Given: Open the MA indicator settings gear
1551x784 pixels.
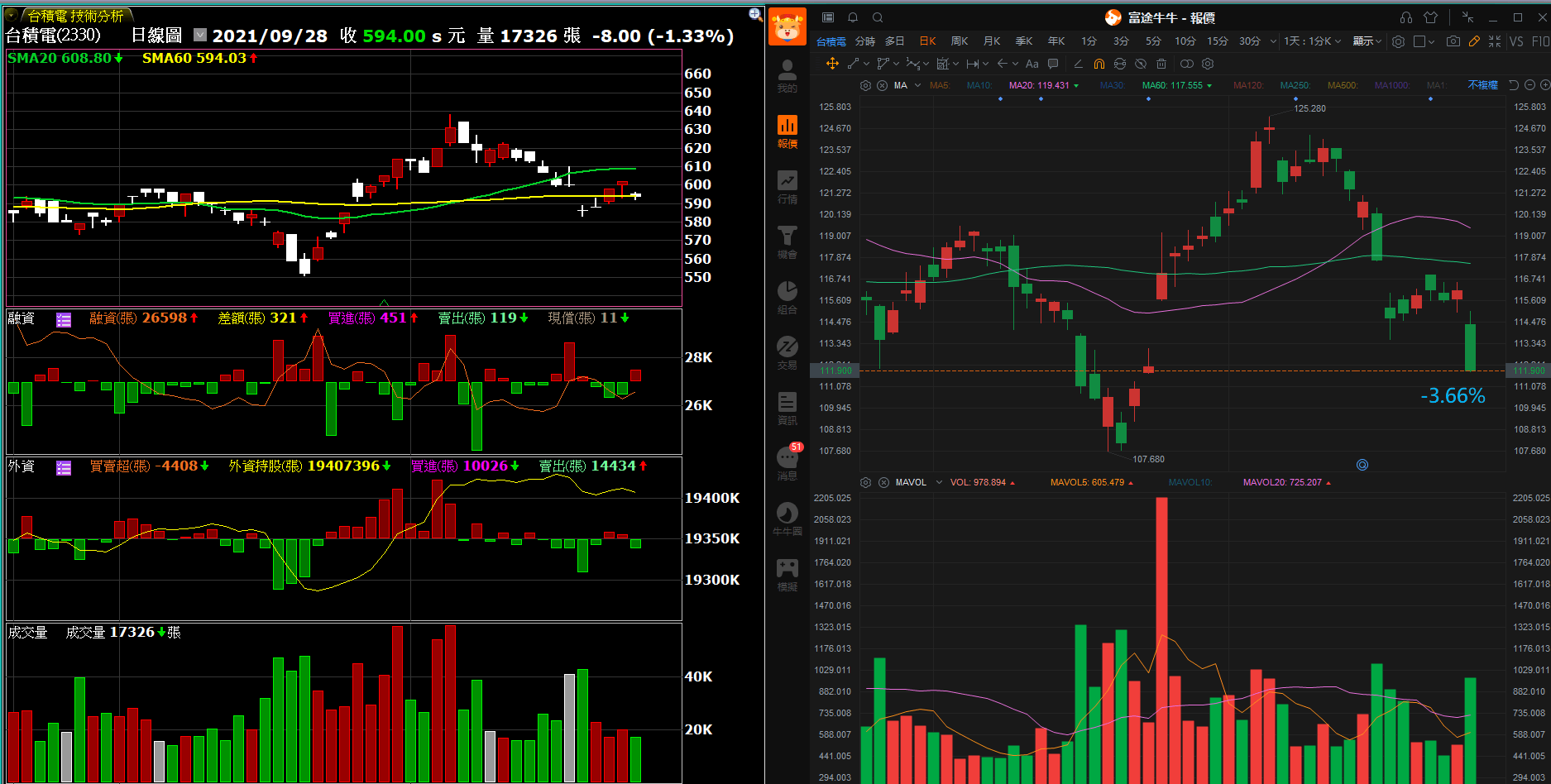Looking at the screenshot, I should [x=865, y=85].
